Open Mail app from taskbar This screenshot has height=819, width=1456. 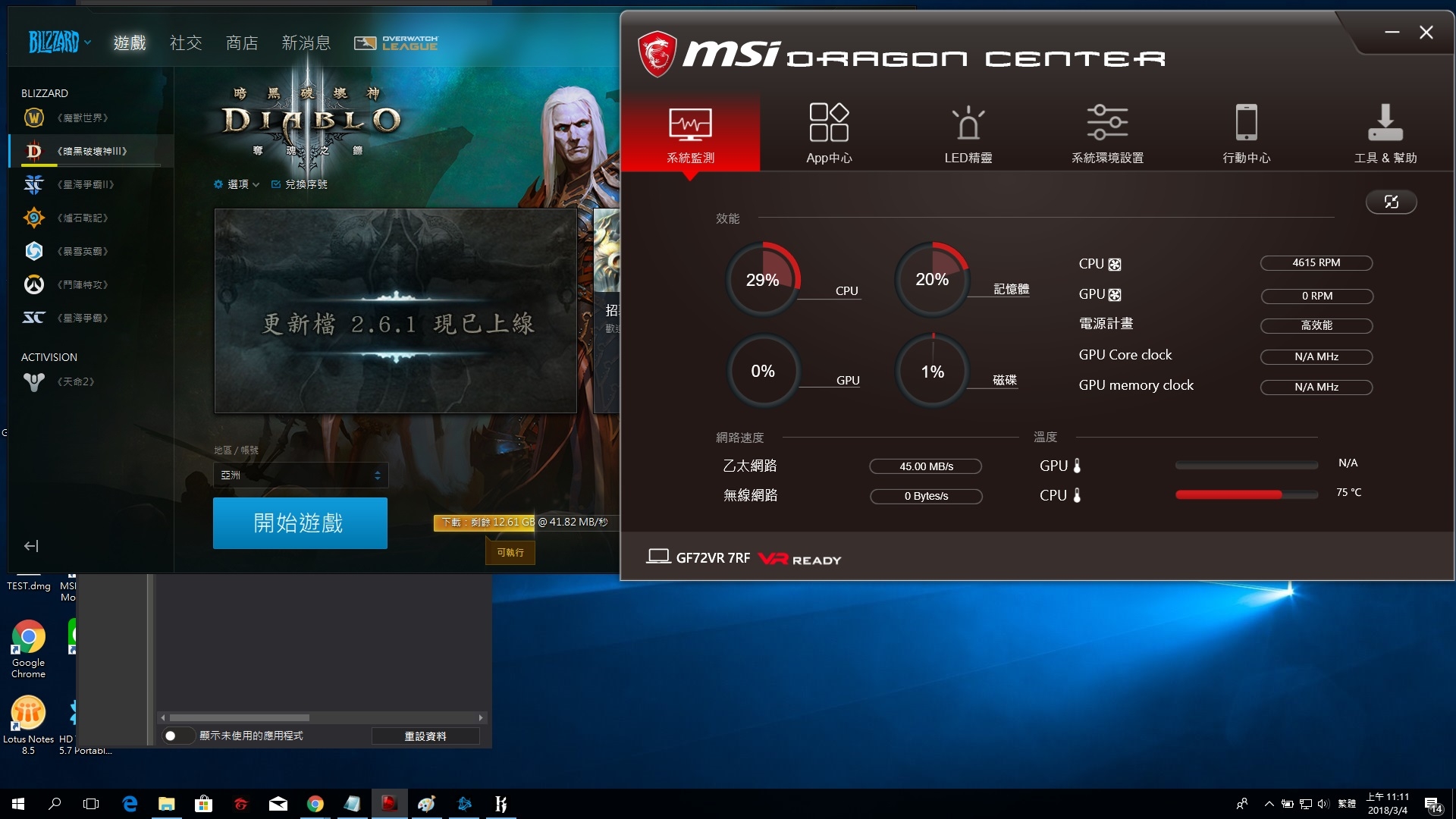pos(278,804)
